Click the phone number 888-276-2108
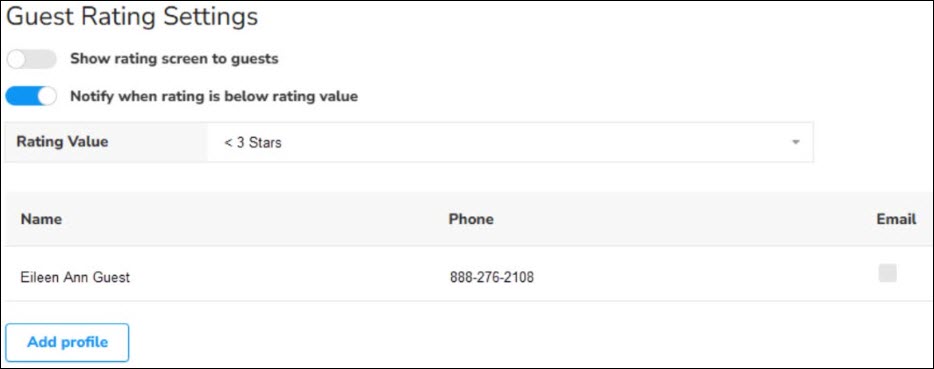The height and width of the screenshot is (369, 934). tap(492, 277)
